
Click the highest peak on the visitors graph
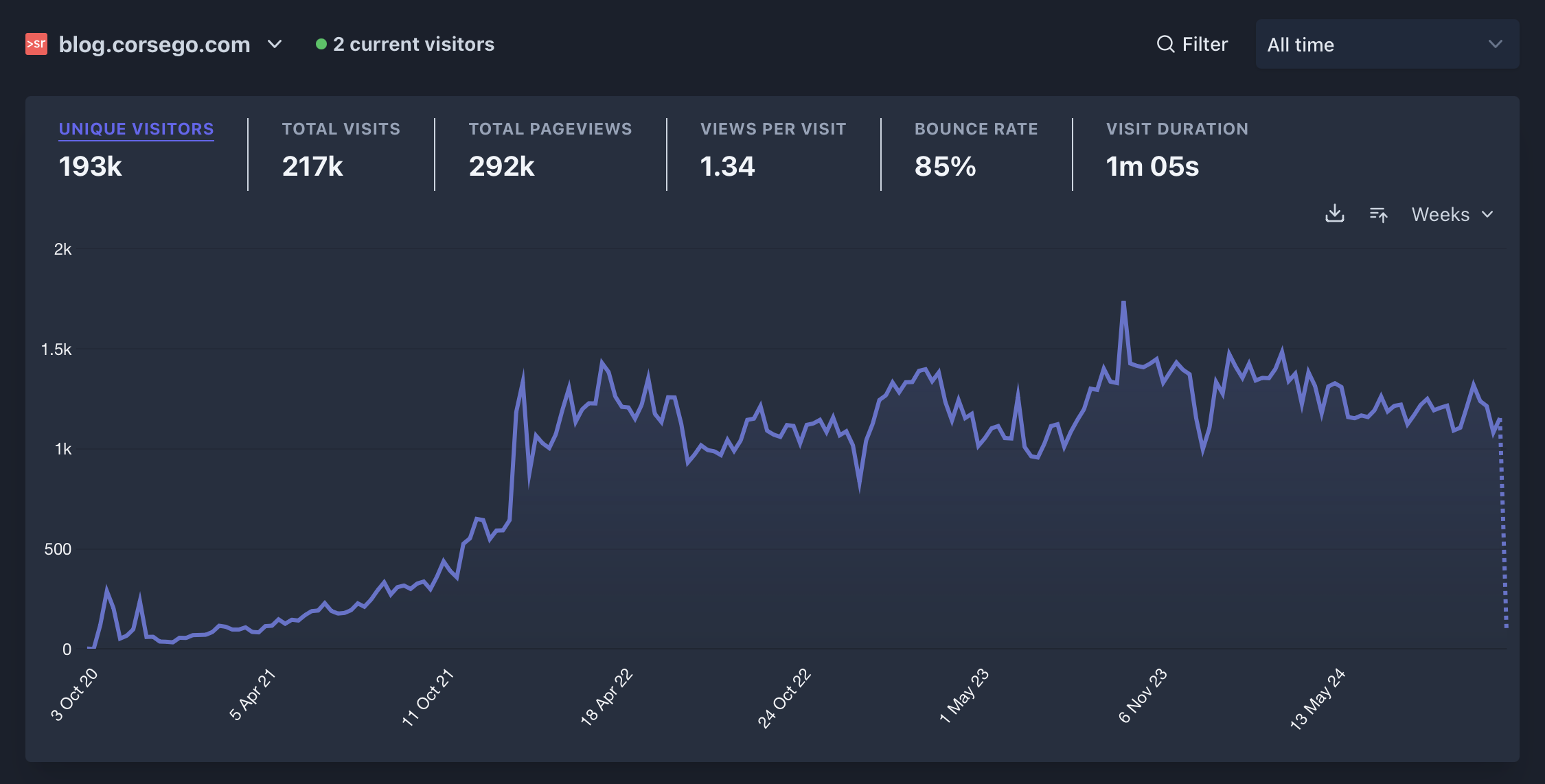[1123, 302]
